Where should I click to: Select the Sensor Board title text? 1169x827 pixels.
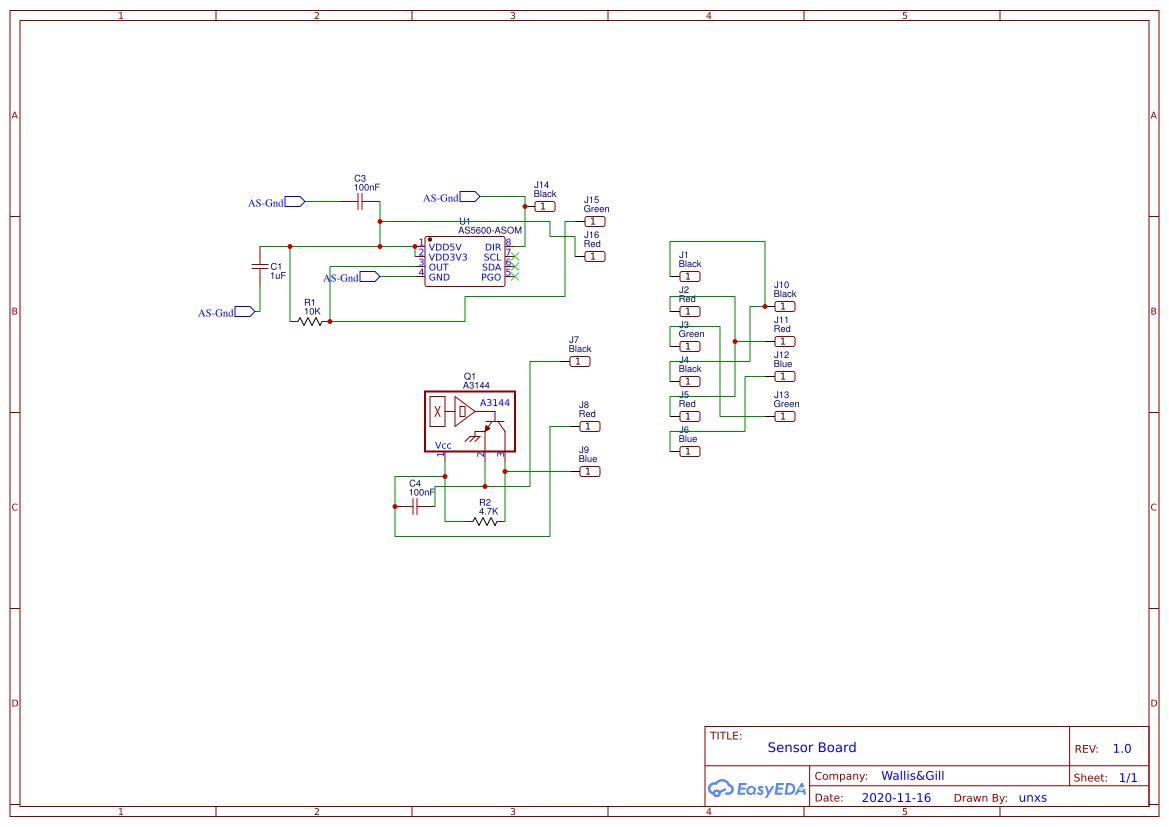point(812,747)
